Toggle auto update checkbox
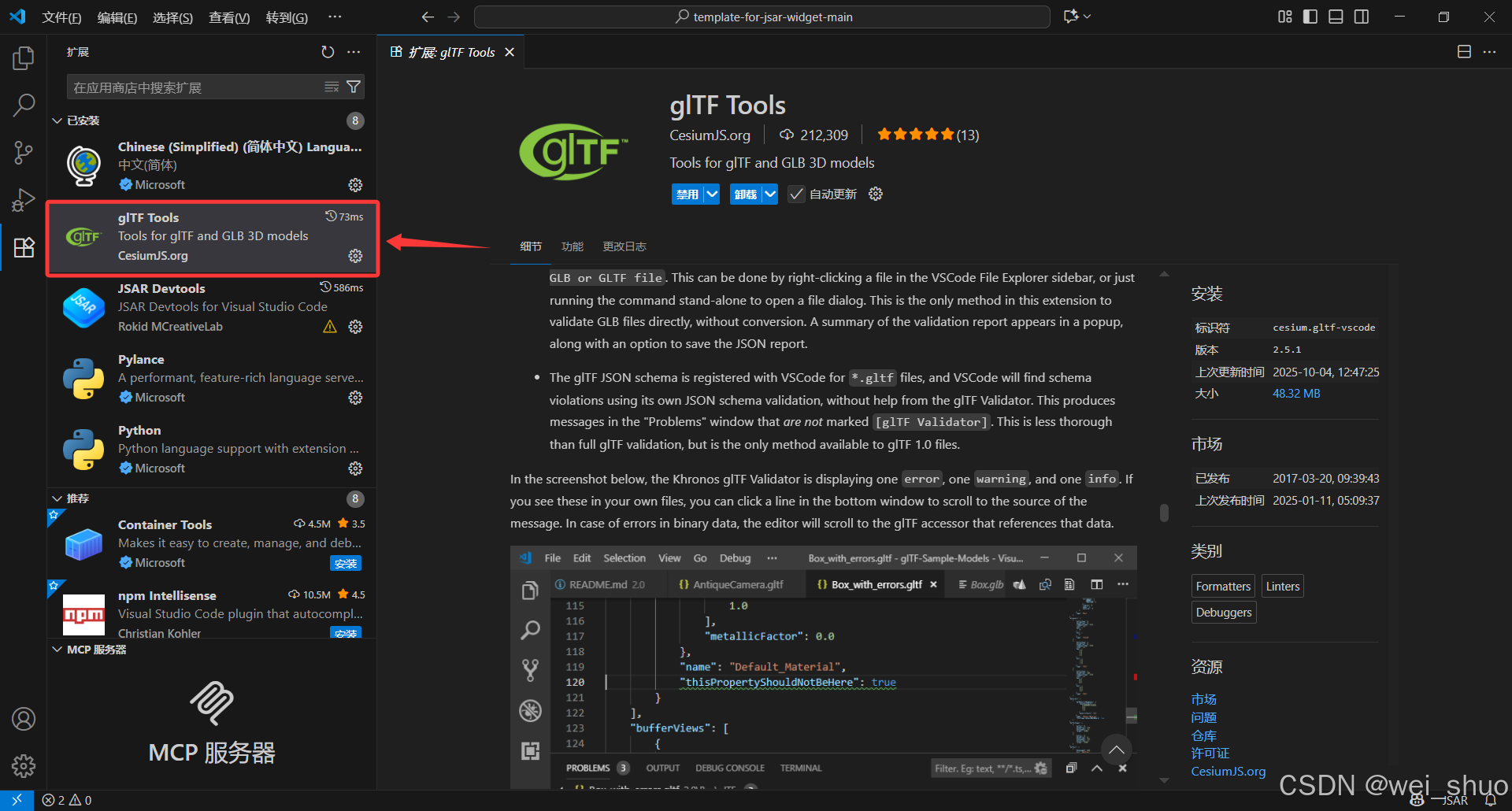Image resolution: width=1512 pixels, height=811 pixels. pyautogui.click(x=797, y=194)
